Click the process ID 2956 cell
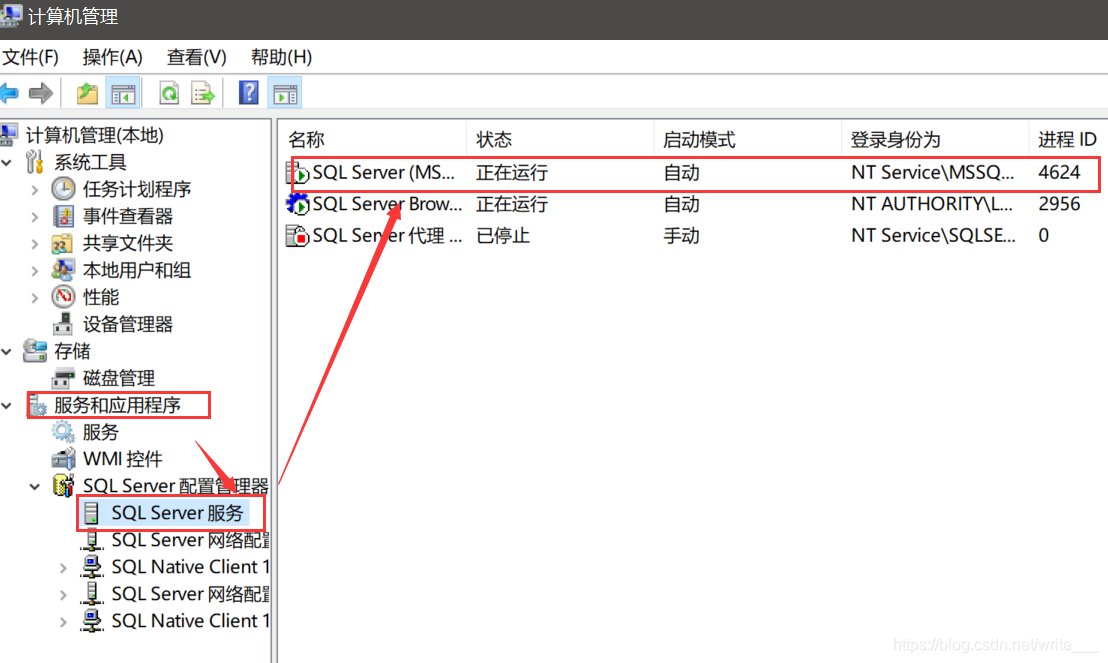The width and height of the screenshot is (1108, 663). (1059, 204)
